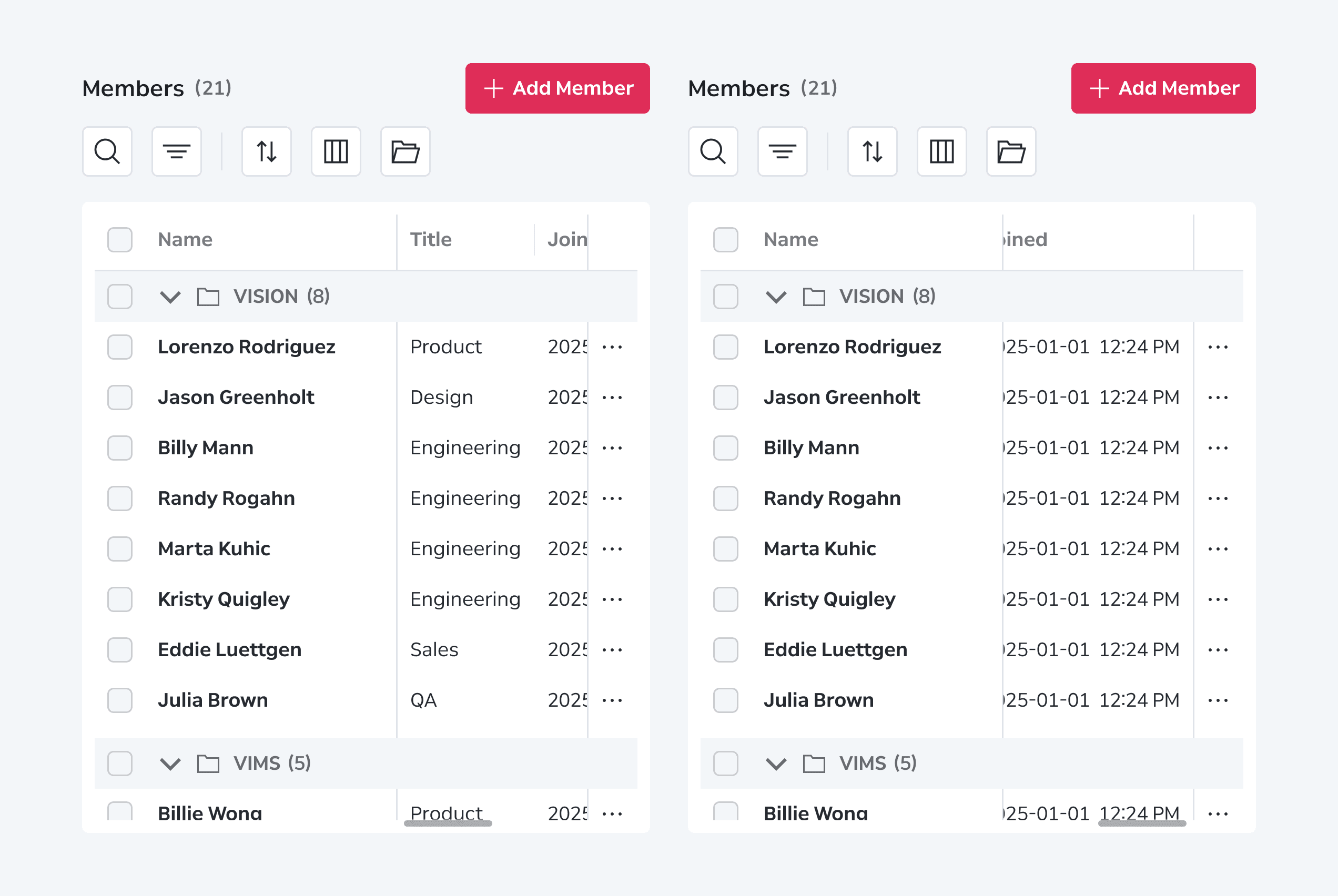Image resolution: width=1338 pixels, height=896 pixels.
Task: Click the search icon in right panel
Action: pos(713,151)
